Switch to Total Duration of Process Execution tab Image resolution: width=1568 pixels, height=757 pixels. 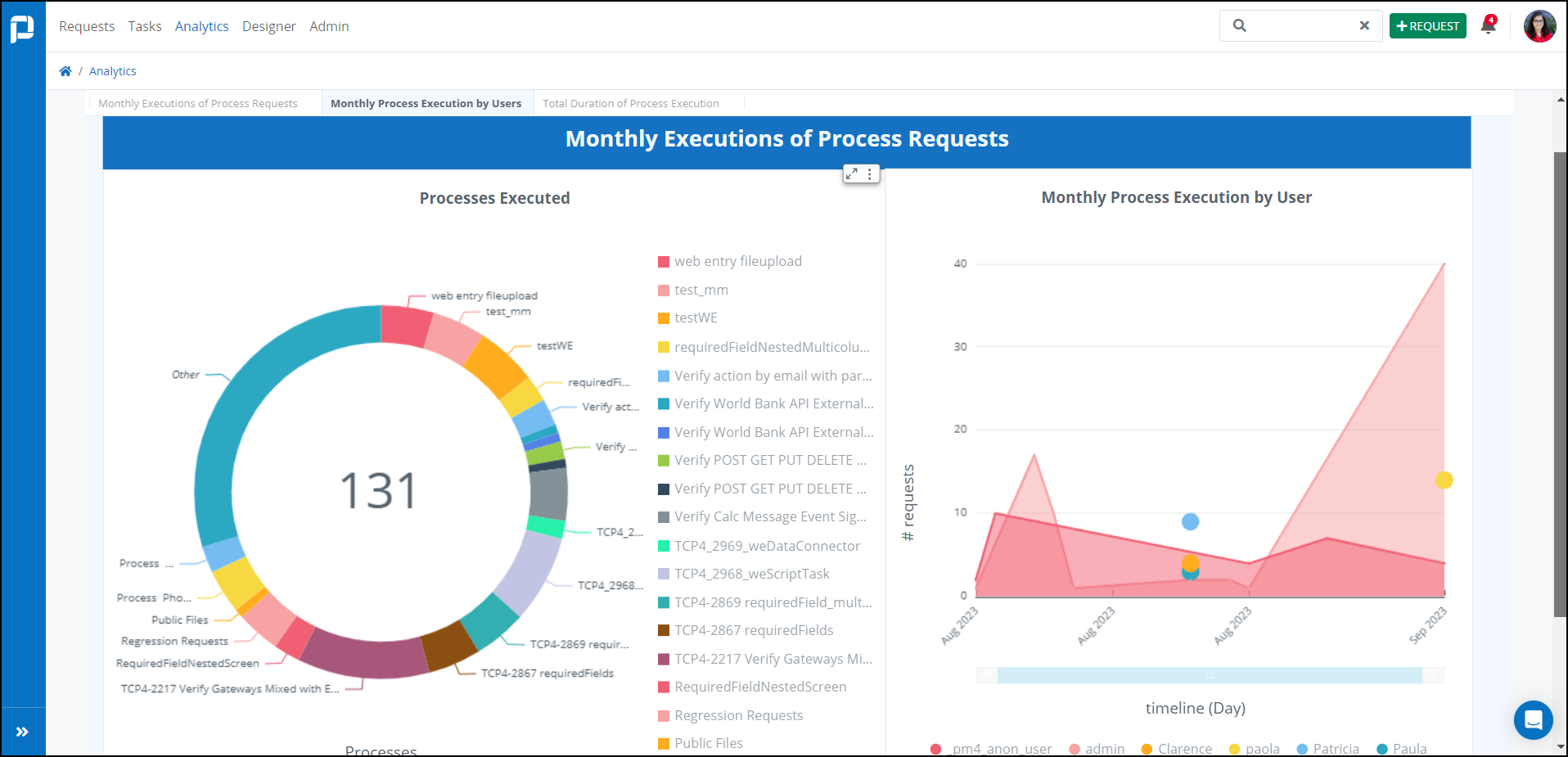pos(630,102)
